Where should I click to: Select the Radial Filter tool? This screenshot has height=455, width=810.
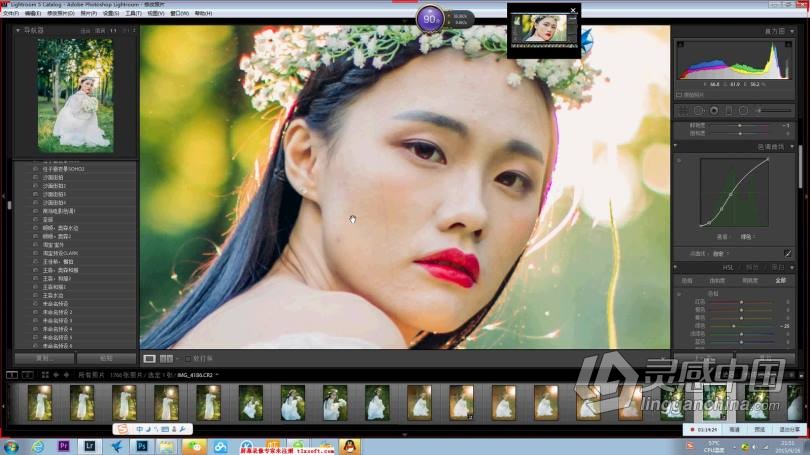pyautogui.click(x=743, y=111)
